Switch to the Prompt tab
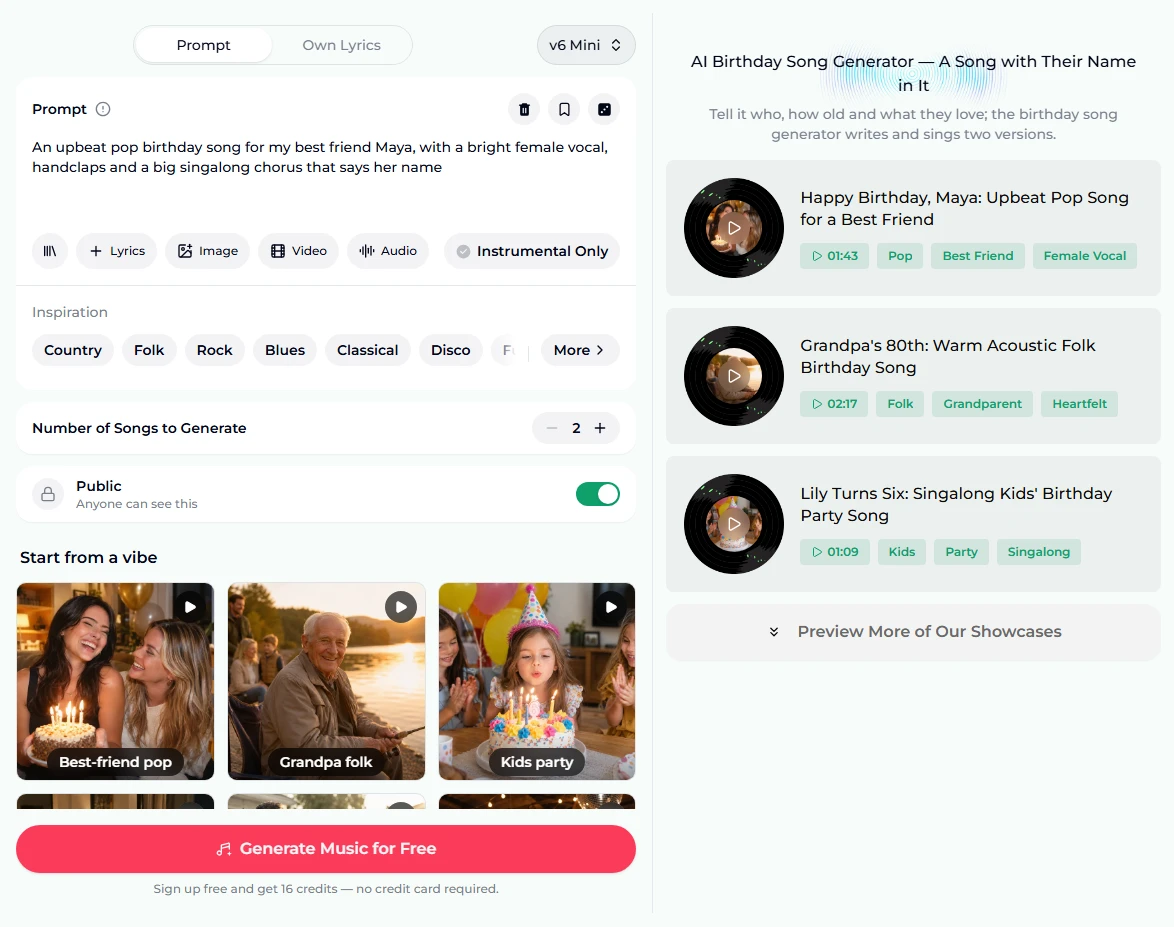 204,45
